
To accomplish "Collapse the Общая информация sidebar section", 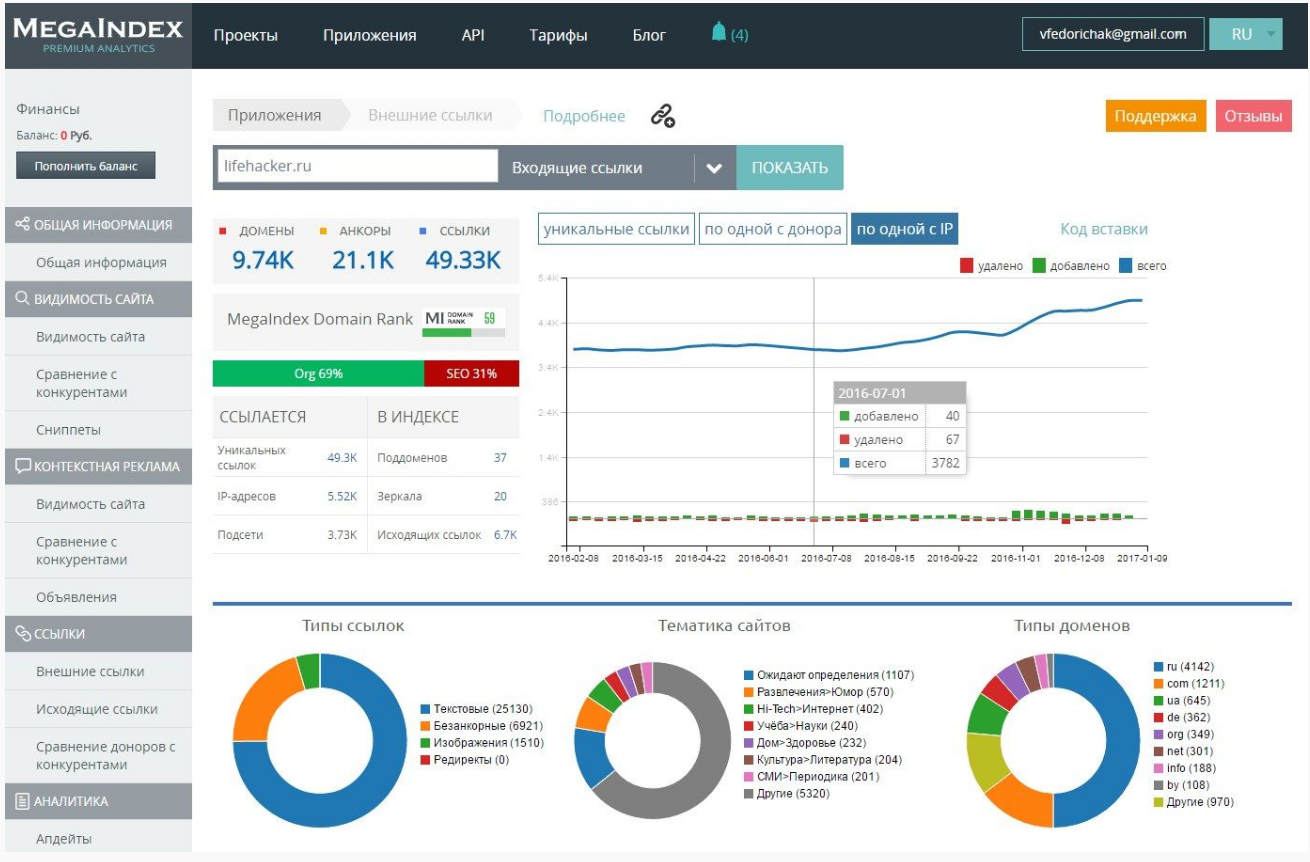I will 96,225.
